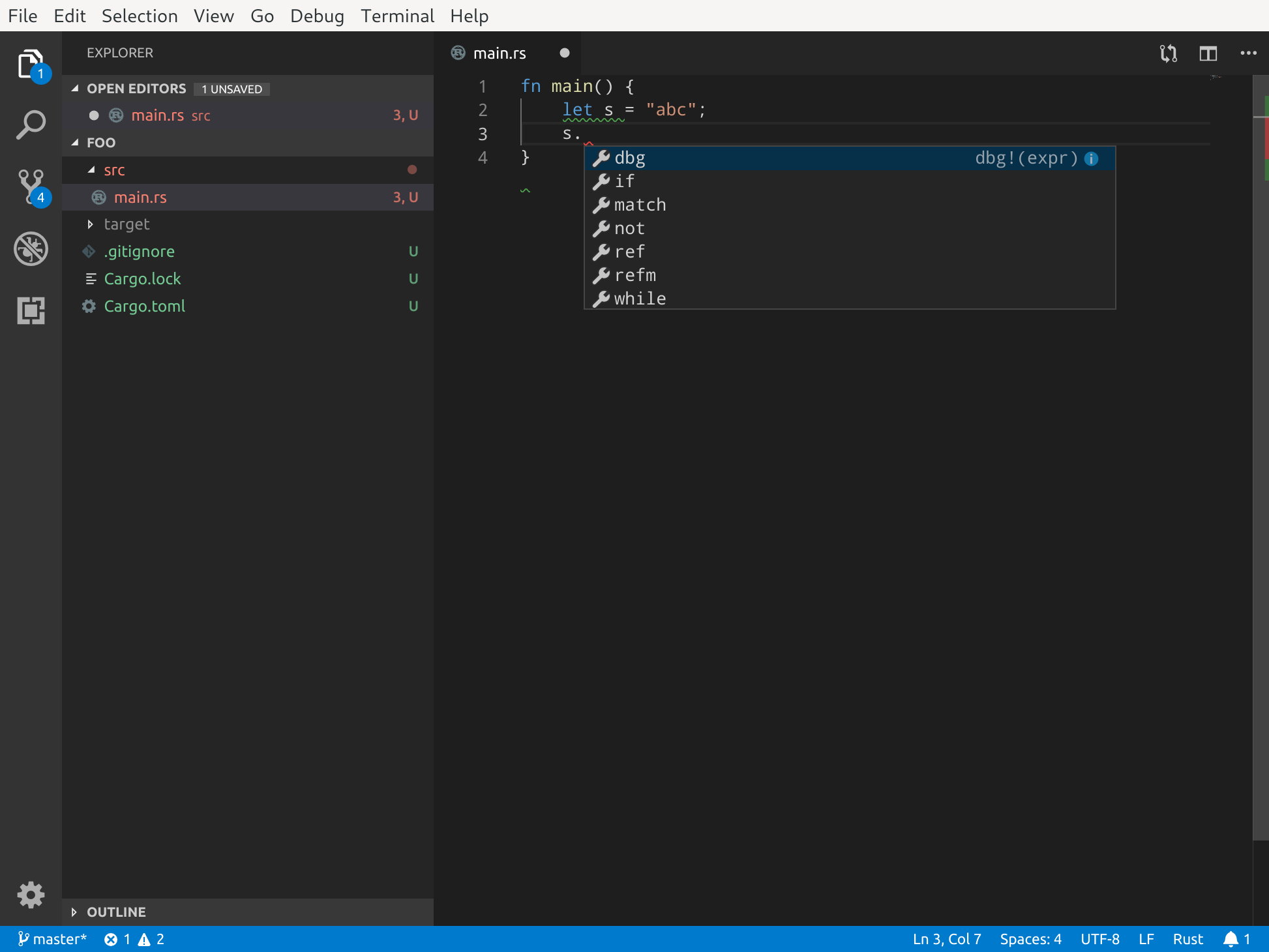The width and height of the screenshot is (1269, 952).
Task: Open the Search sidebar icon
Action: [30, 124]
